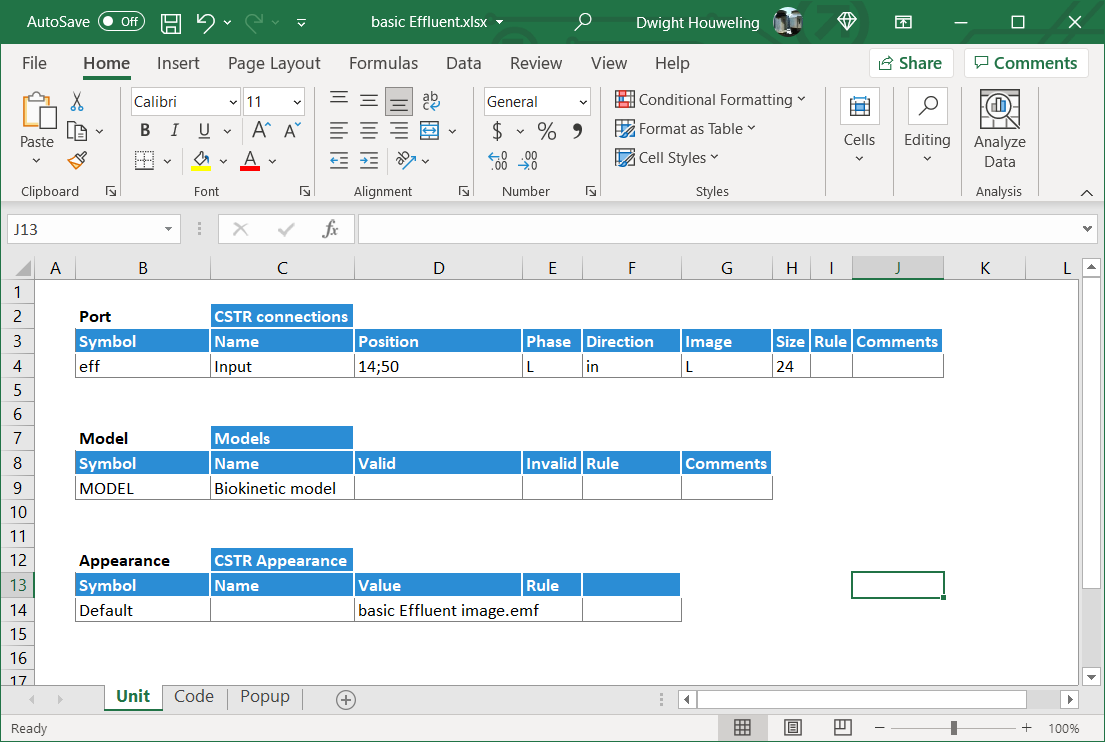This screenshot has width=1105, height=742.
Task: Add a new sheet with plus button
Action: click(x=346, y=700)
